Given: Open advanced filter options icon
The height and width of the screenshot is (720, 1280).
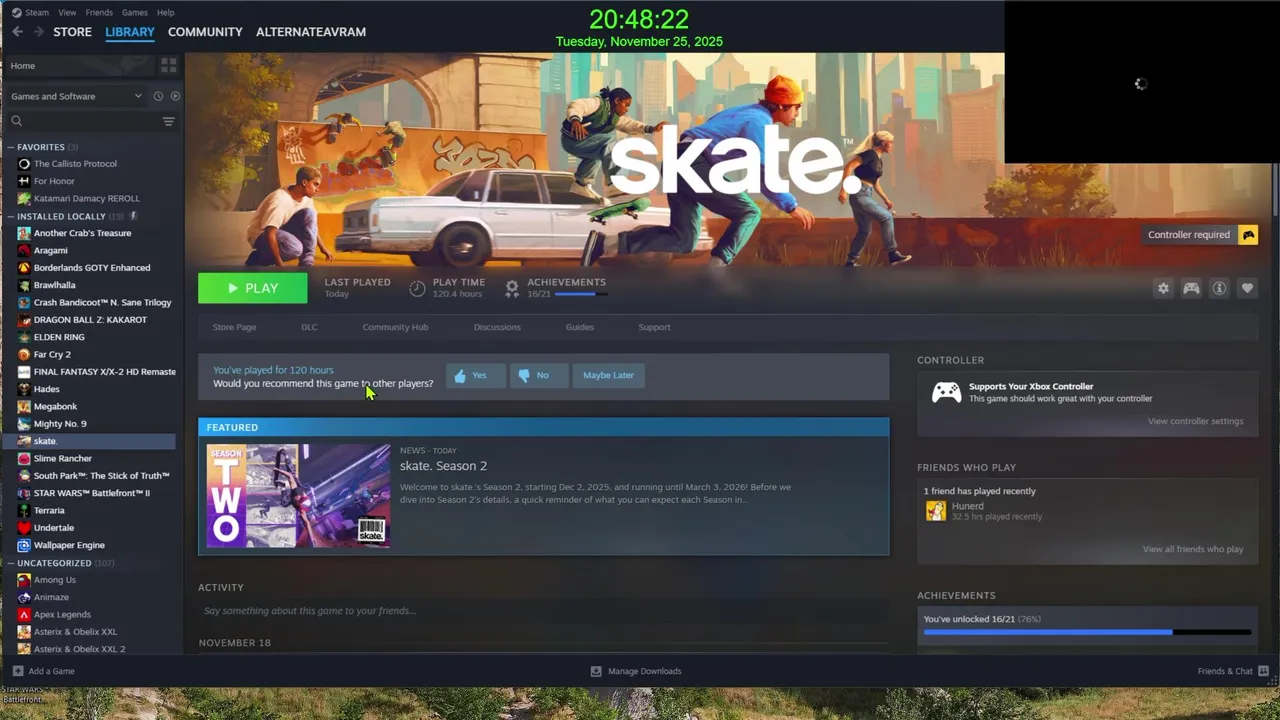Looking at the screenshot, I should pos(168,121).
